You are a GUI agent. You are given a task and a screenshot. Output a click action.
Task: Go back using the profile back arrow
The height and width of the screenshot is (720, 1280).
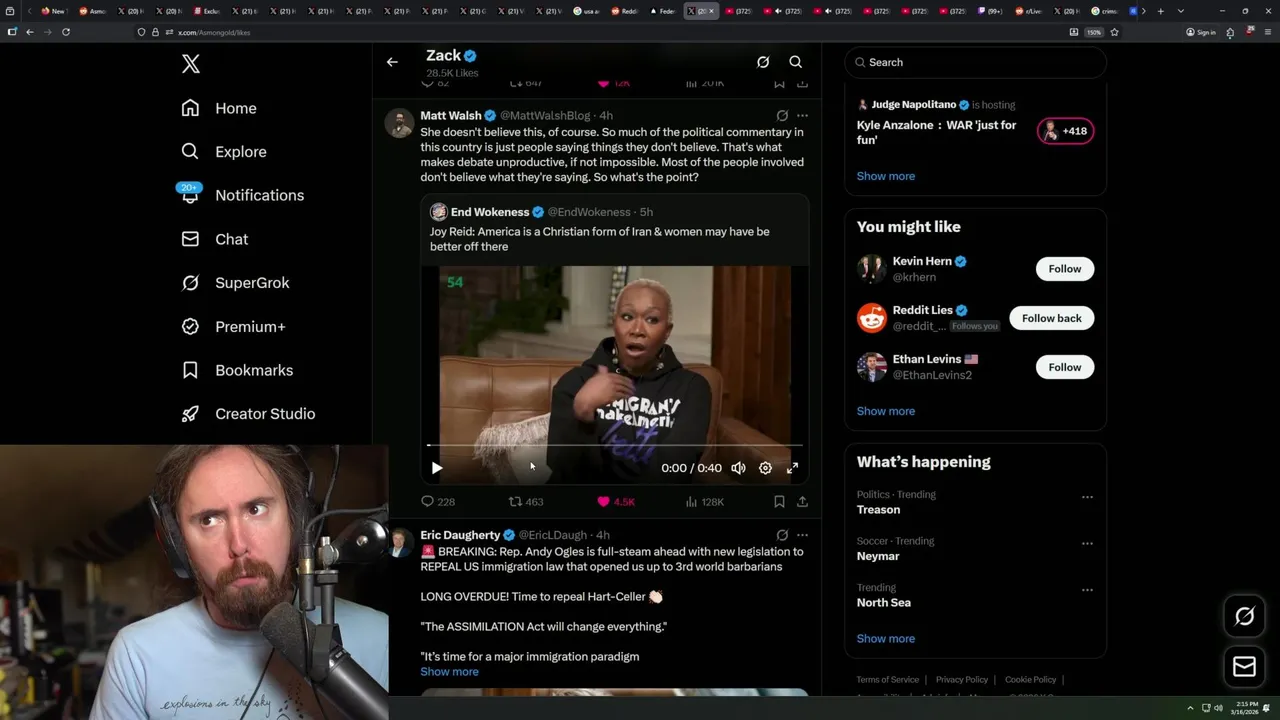coord(392,62)
